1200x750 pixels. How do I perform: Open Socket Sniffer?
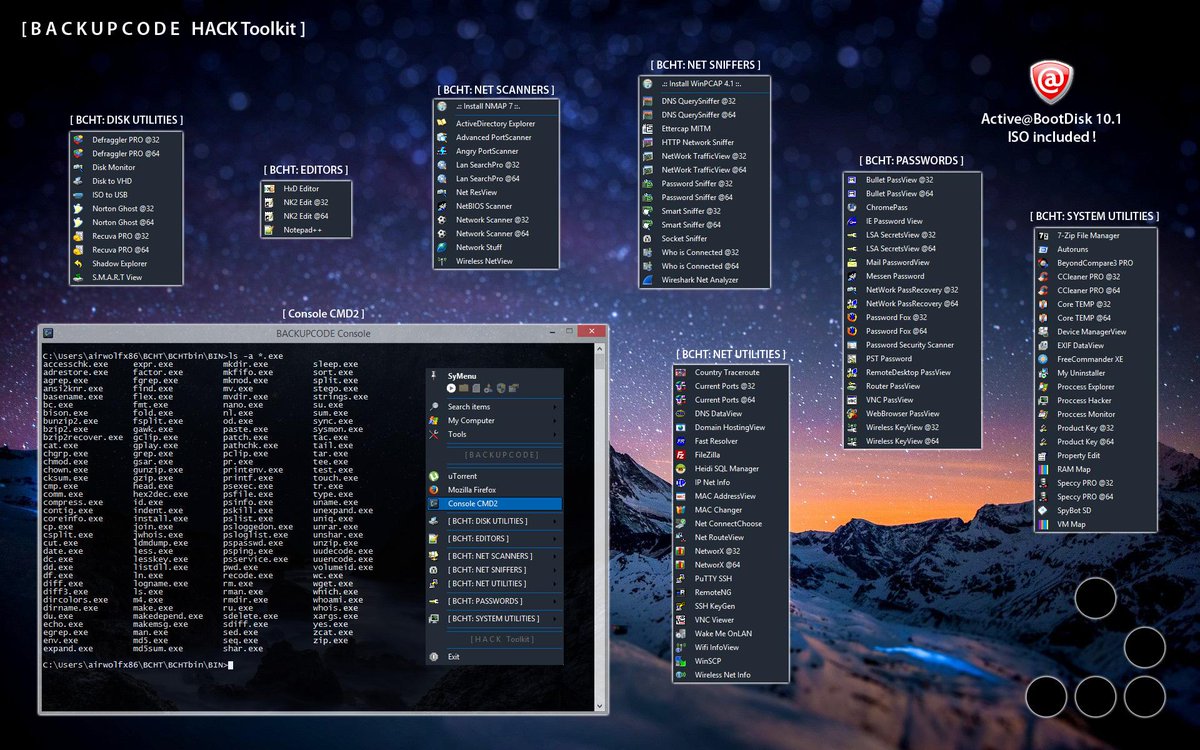point(705,239)
